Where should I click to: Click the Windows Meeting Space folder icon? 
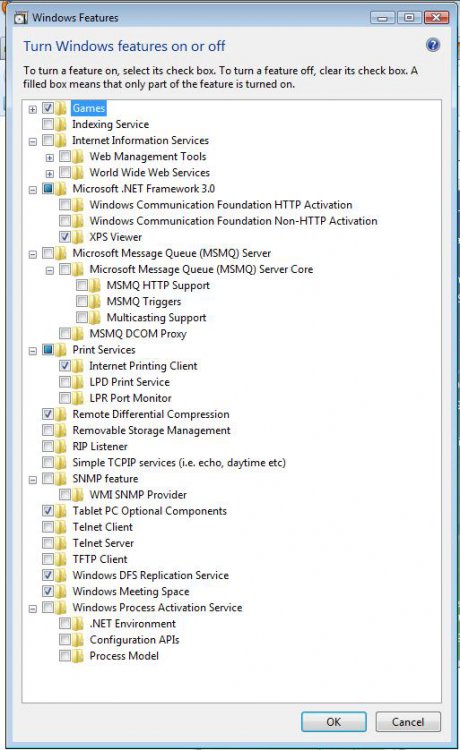(x=61, y=591)
